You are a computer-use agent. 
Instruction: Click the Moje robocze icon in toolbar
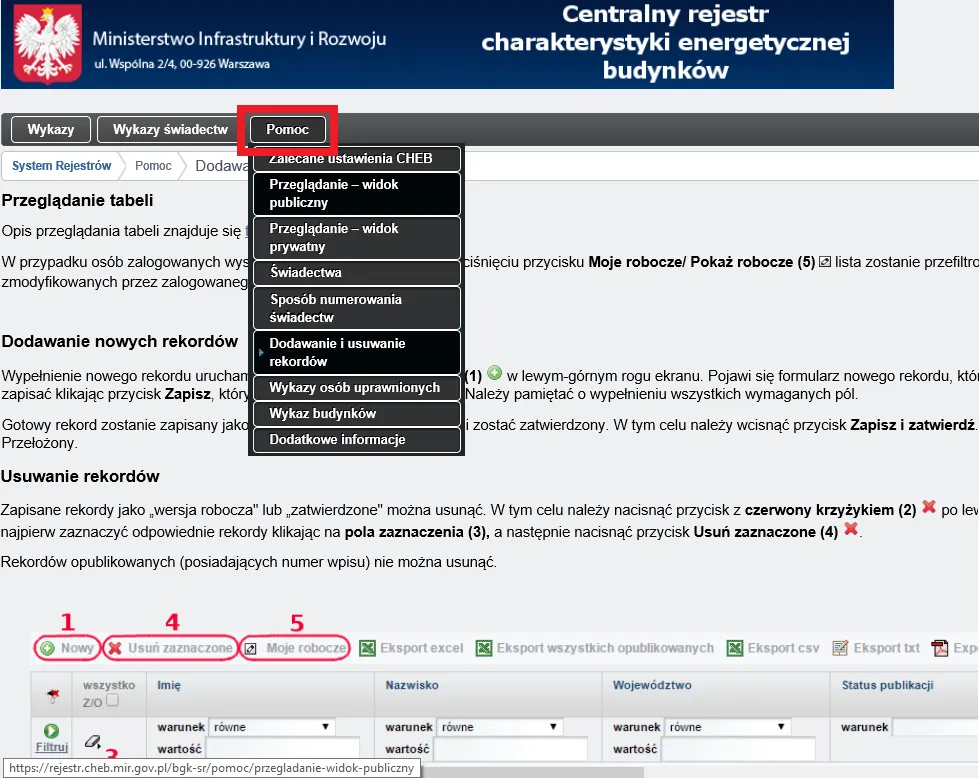[x=253, y=648]
